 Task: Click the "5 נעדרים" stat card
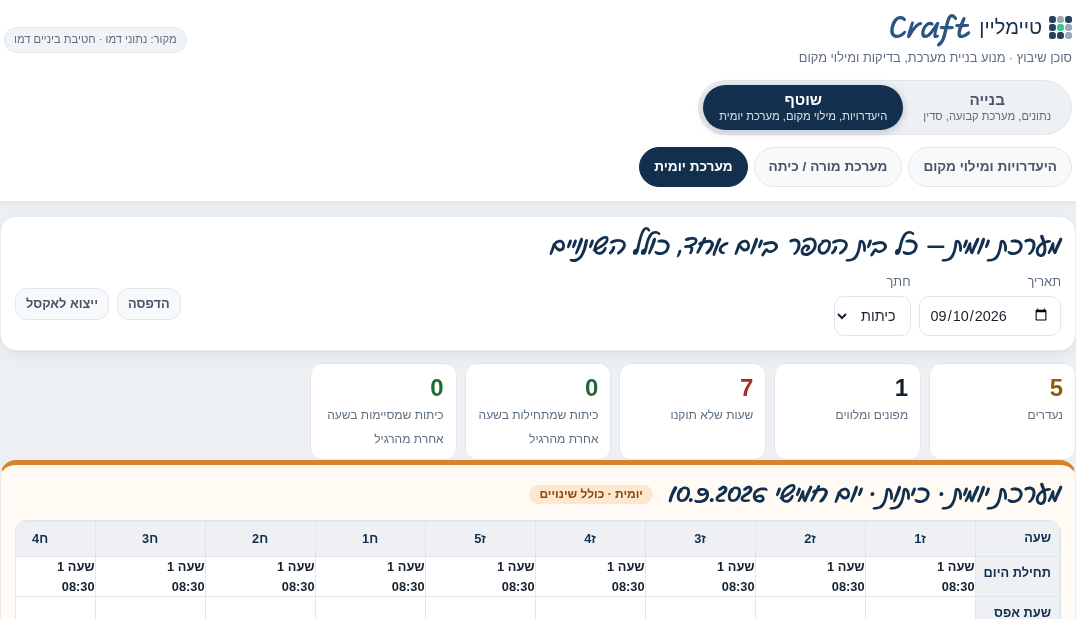1003,411
